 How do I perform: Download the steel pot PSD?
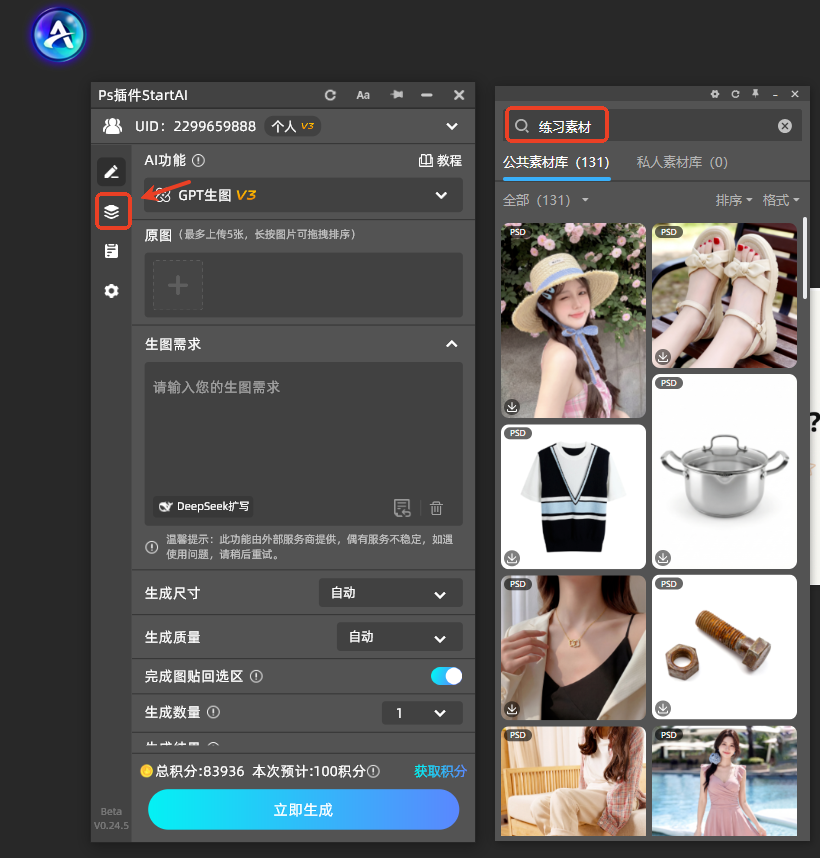click(663, 558)
